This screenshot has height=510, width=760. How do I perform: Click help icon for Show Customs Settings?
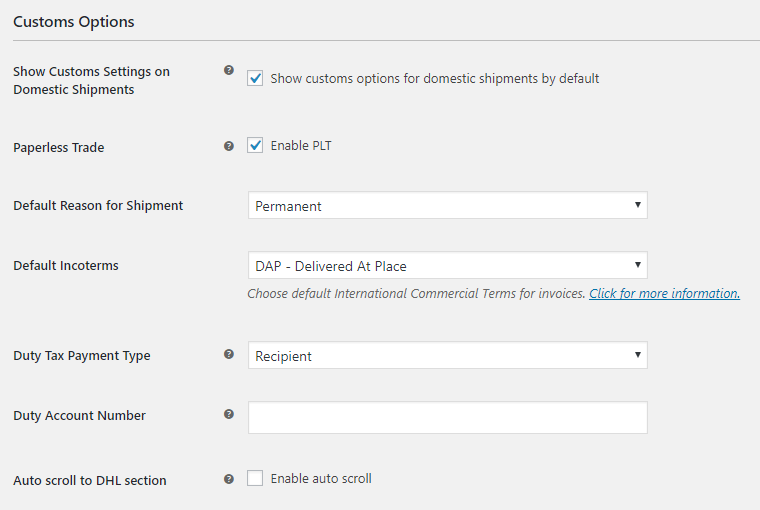(x=229, y=71)
